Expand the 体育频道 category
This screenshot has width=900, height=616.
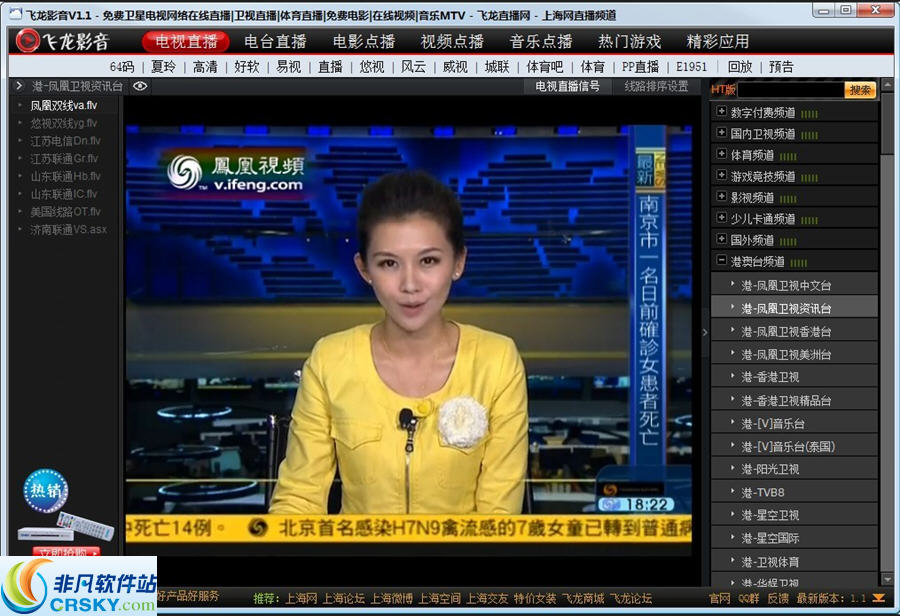pyautogui.click(x=721, y=154)
